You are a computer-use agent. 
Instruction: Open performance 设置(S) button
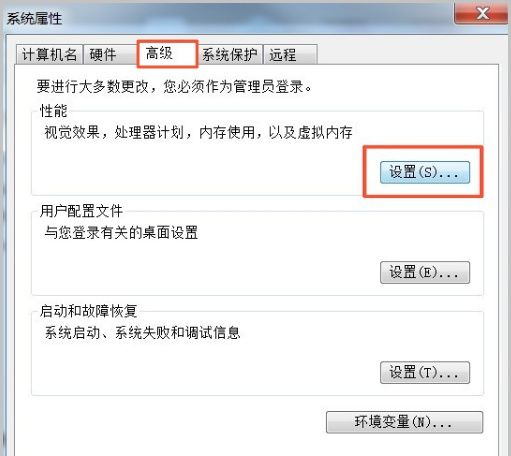[425, 172]
